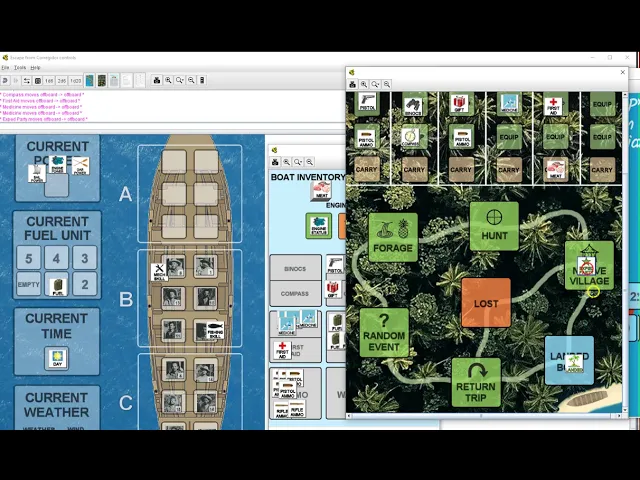Screen dimensions: 640x480
Task: Click the Engine Status counter in Boat Inventory
Action: [319, 226]
